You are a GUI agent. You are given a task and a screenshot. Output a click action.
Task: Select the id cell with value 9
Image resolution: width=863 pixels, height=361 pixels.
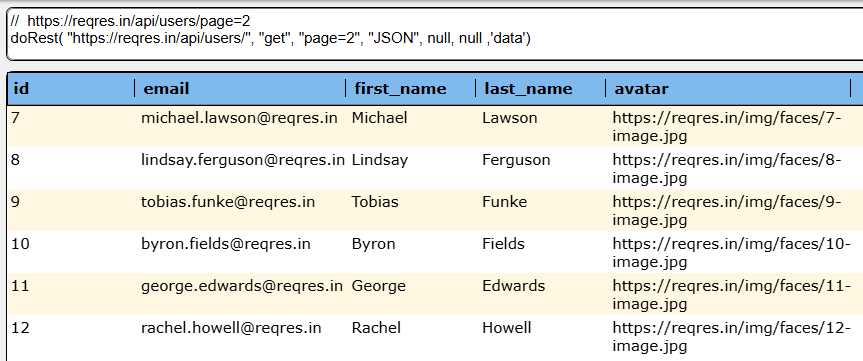click(15, 201)
